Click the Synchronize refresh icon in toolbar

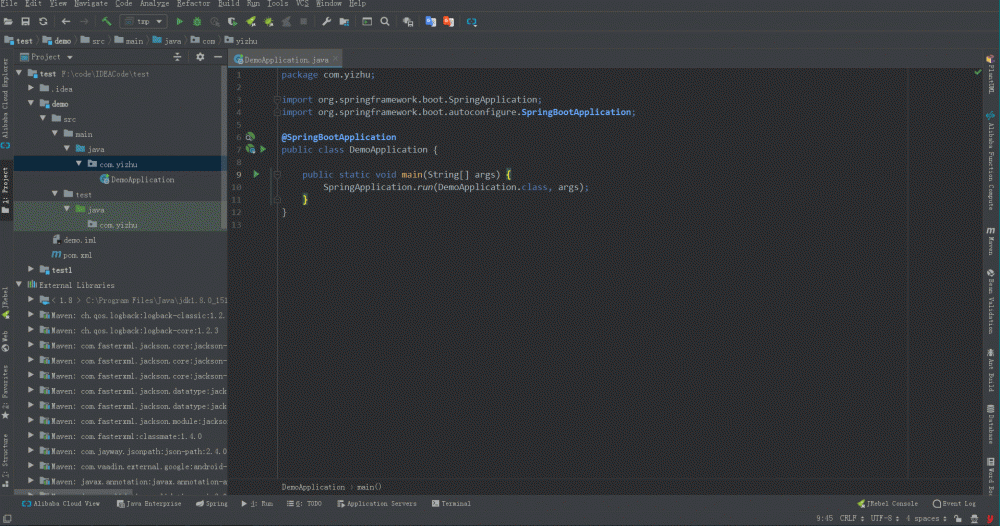tap(43, 21)
